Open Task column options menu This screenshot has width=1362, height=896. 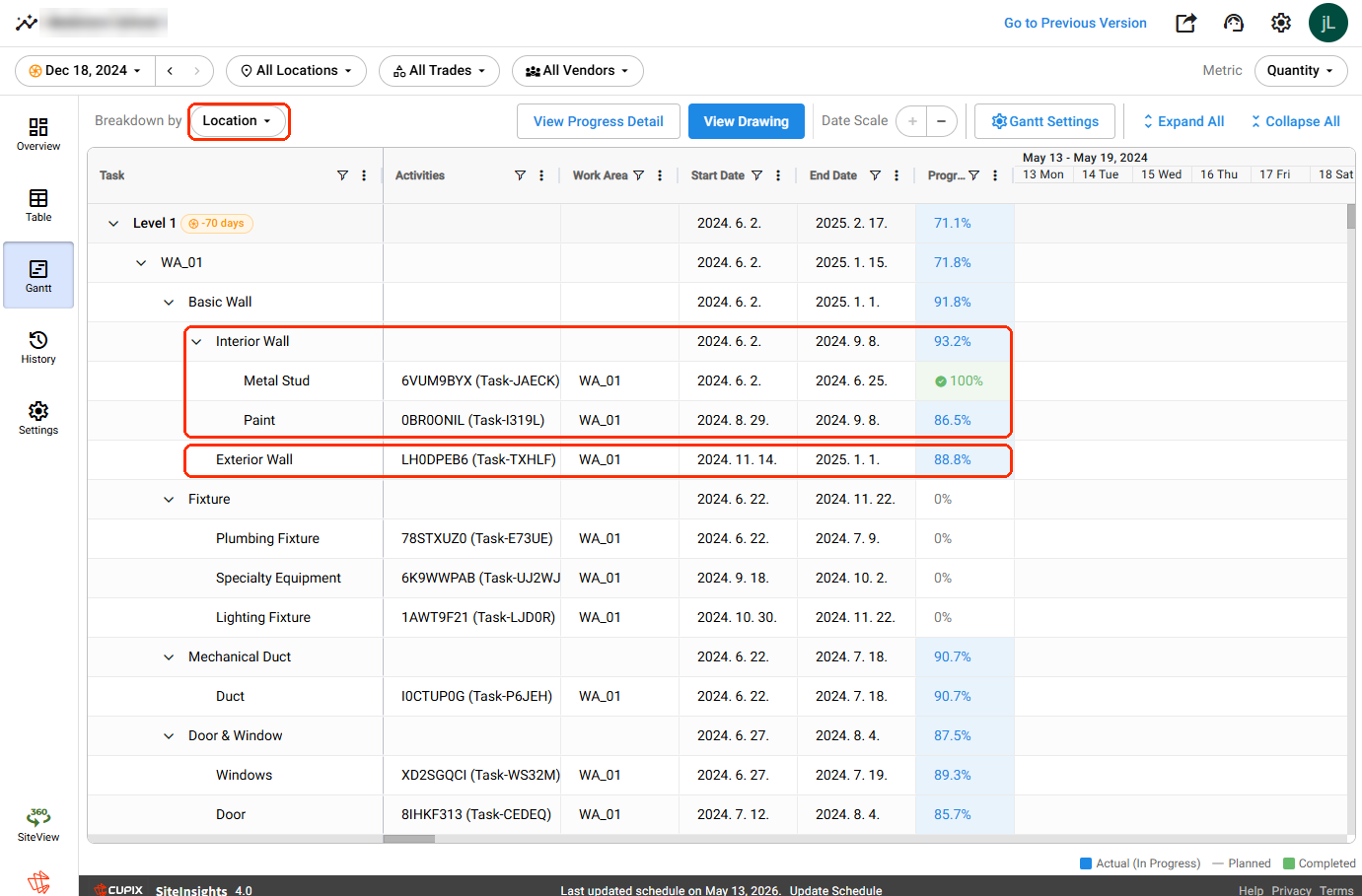[x=364, y=175]
